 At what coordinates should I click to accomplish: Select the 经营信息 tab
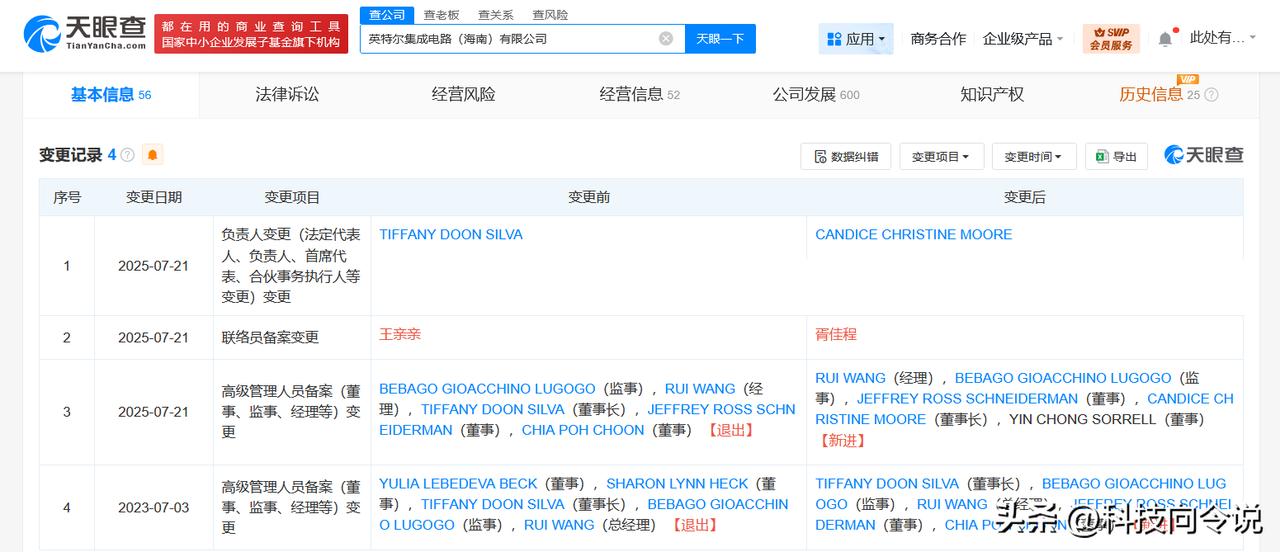tap(639, 94)
